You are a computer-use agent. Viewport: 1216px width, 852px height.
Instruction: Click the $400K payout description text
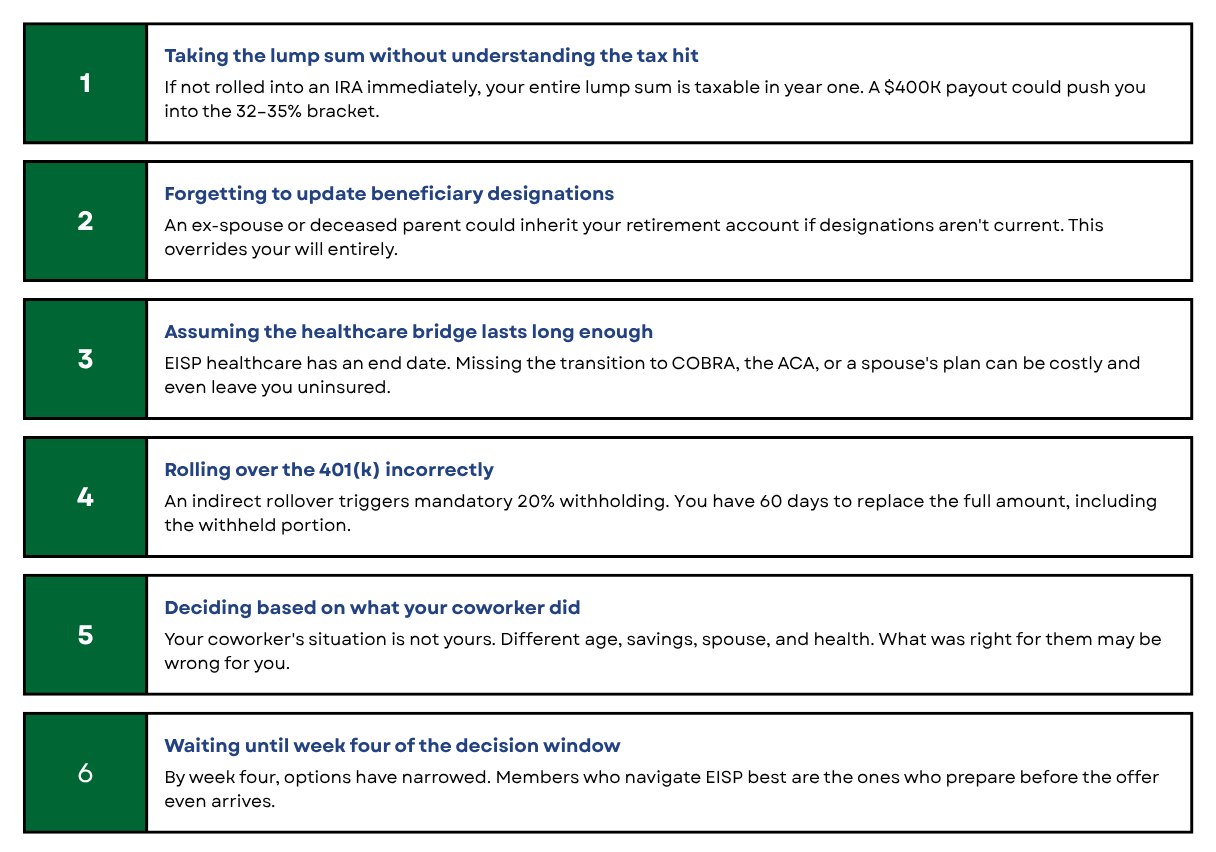click(655, 99)
